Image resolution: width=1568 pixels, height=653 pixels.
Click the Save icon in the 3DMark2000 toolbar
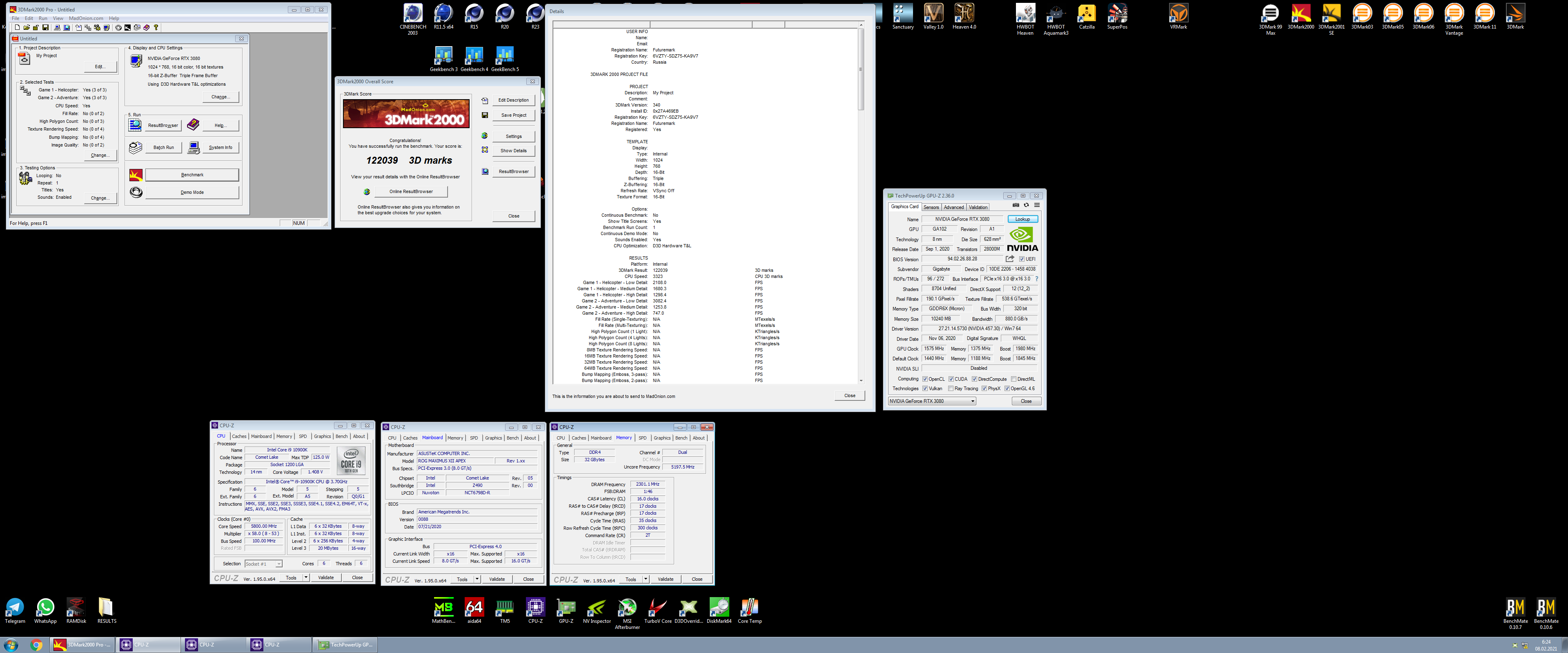(45, 27)
